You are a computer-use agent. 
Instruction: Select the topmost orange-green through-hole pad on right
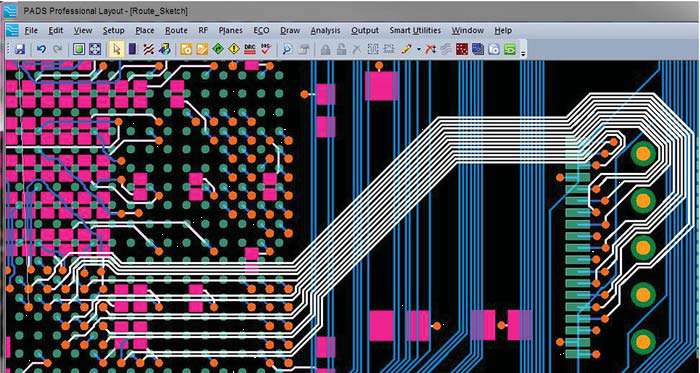pyautogui.click(x=643, y=153)
